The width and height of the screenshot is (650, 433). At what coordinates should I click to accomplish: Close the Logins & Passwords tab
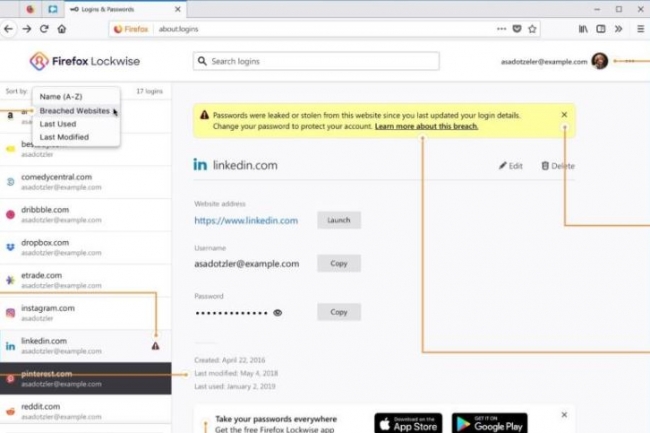[177, 9]
